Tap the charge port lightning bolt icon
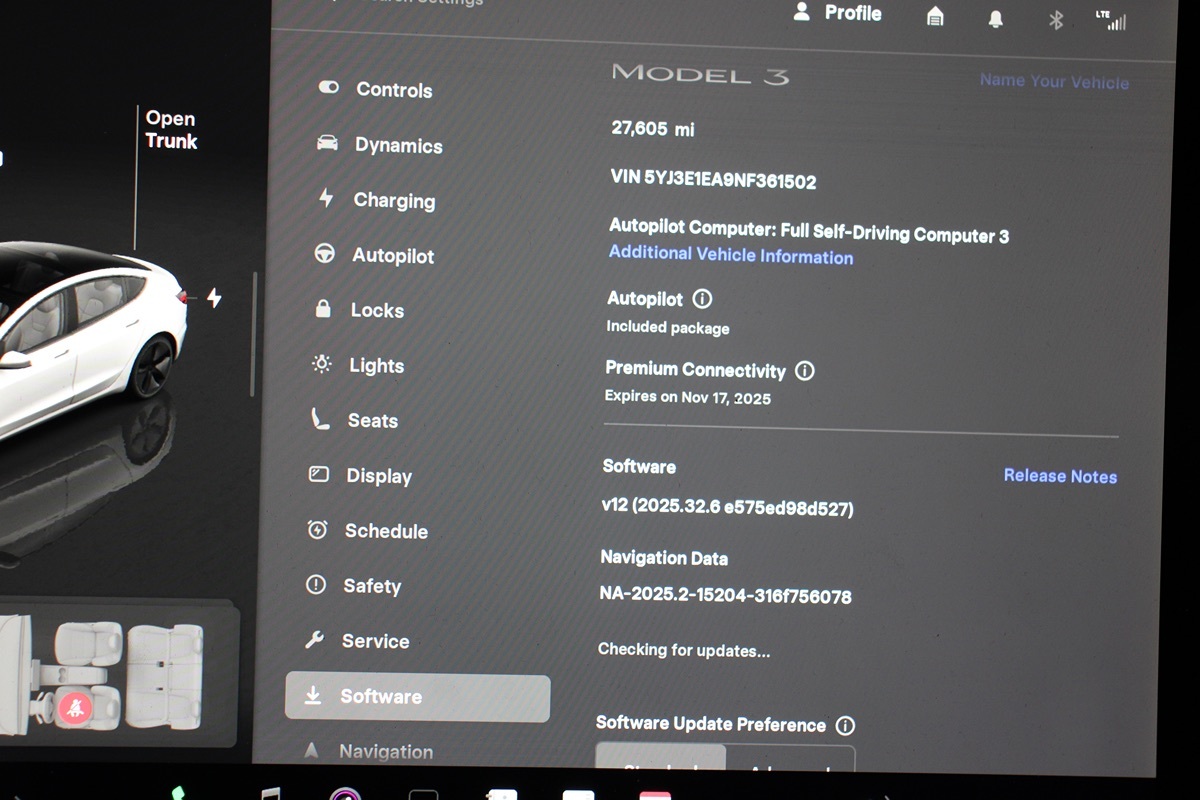Viewport: 1200px width, 800px height. (213, 298)
